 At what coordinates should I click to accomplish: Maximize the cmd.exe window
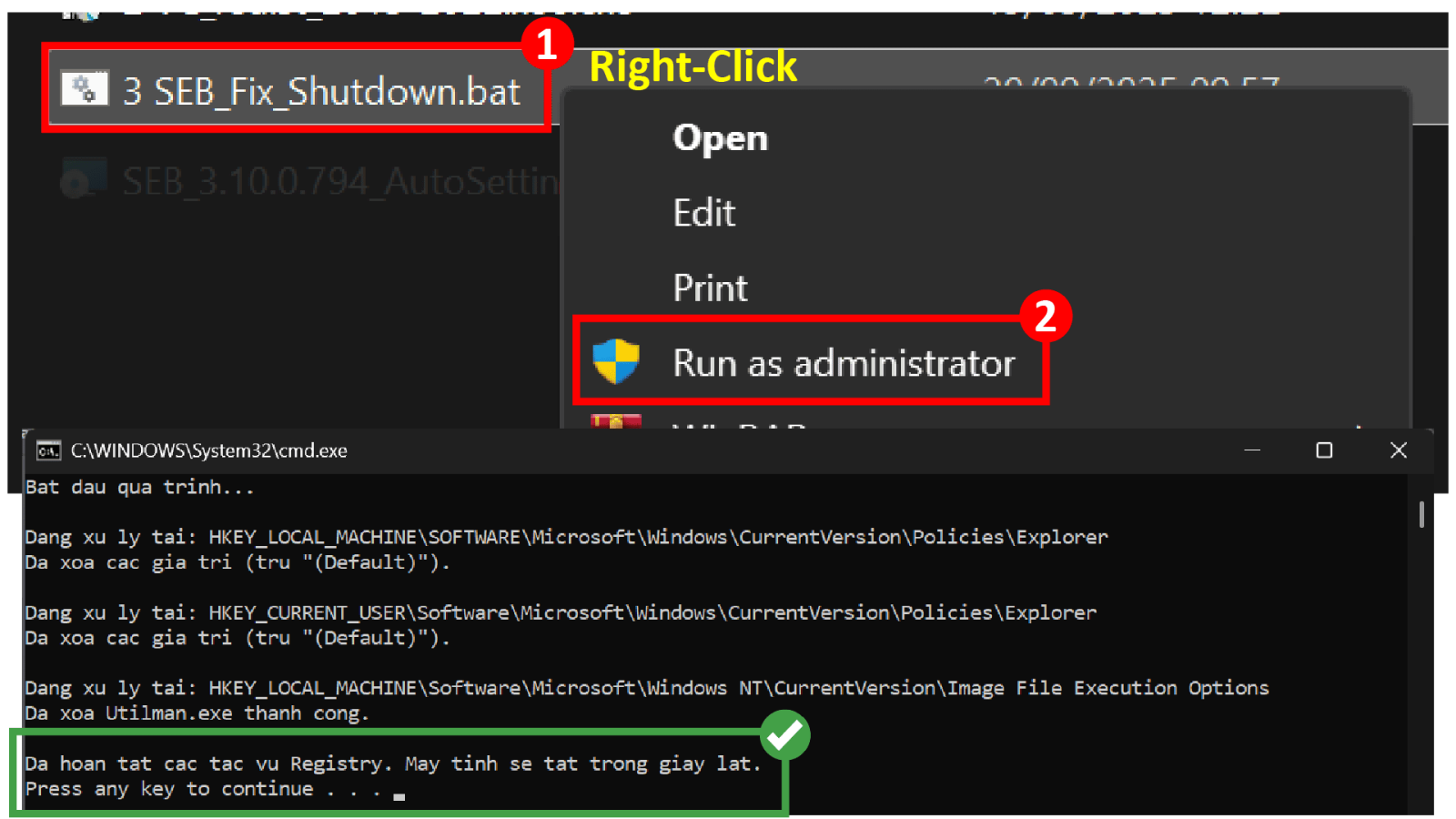(x=1324, y=450)
